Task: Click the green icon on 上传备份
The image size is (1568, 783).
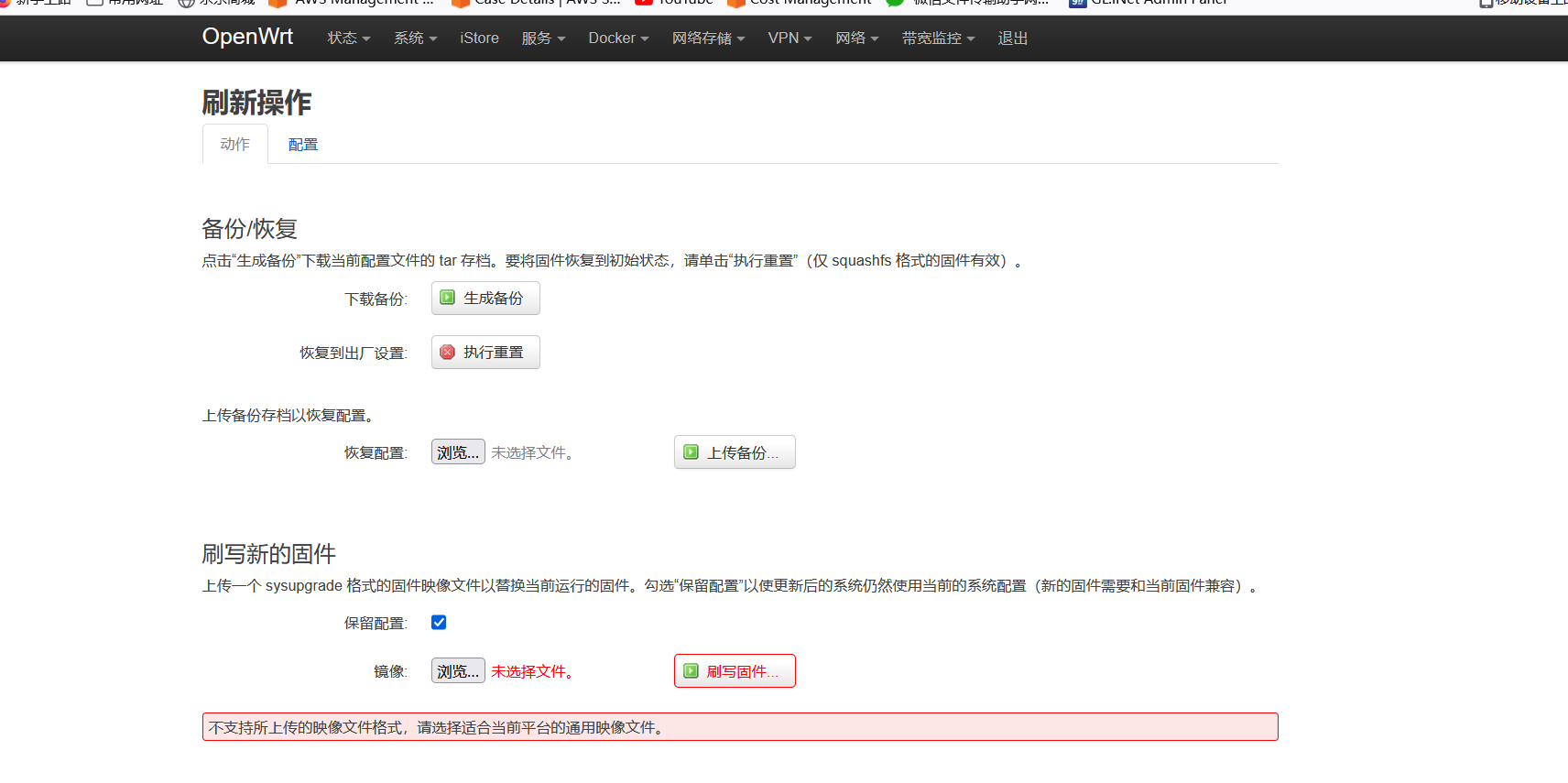Action: [x=691, y=452]
